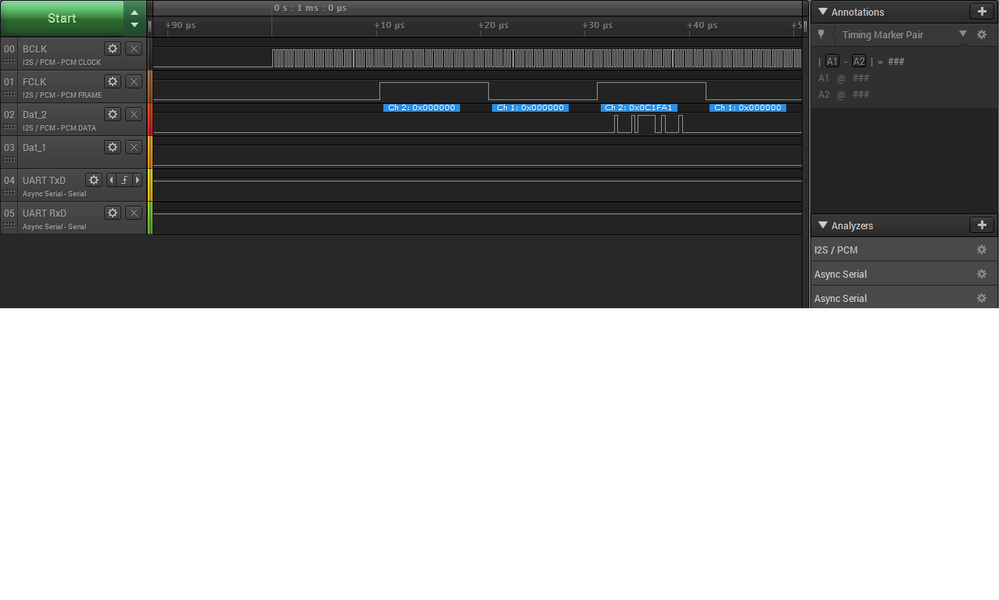Screen dimensions: 999x600
Task: Remove the FCLK channel with X
Action: [x=134, y=82]
